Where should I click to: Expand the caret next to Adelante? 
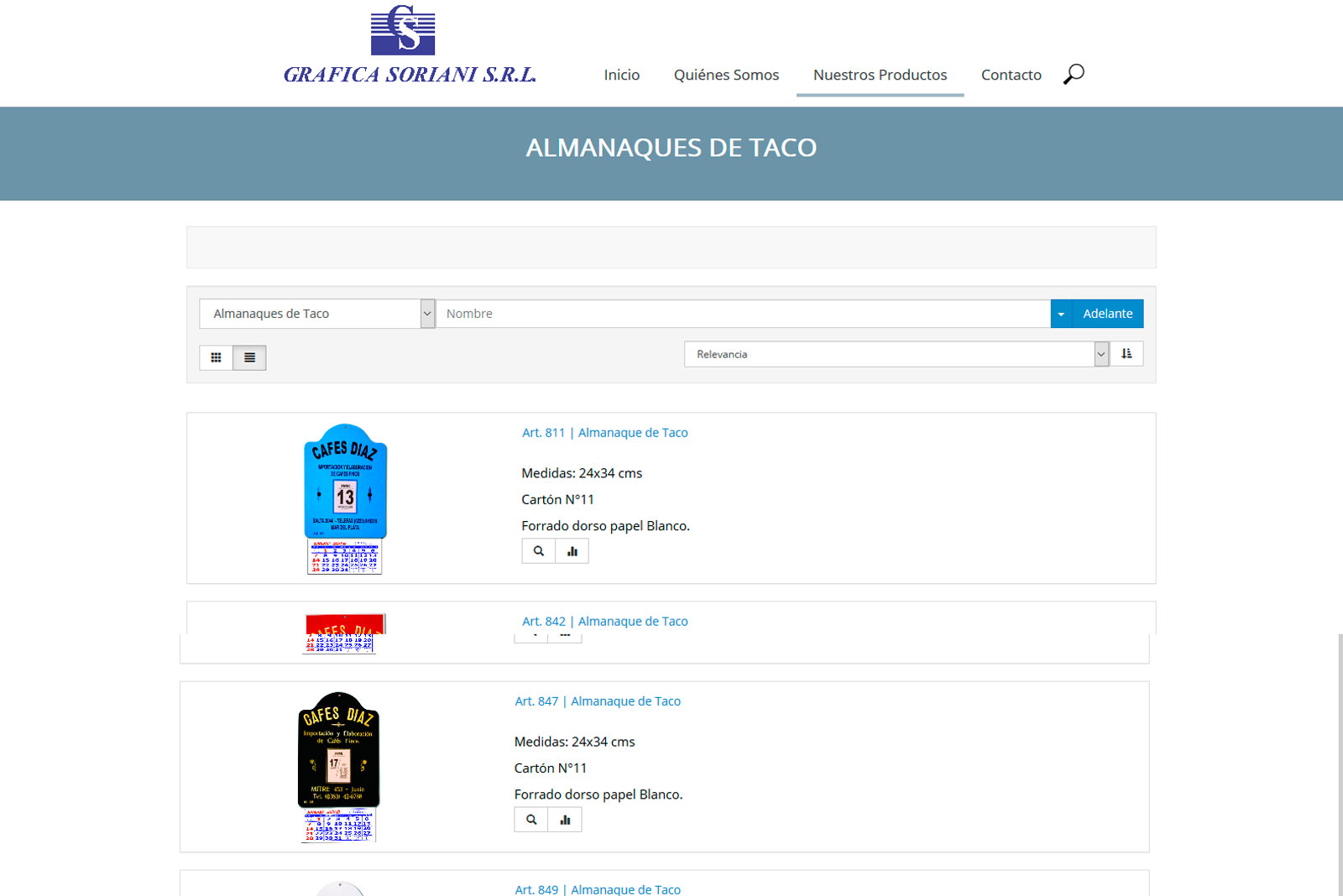point(1061,314)
